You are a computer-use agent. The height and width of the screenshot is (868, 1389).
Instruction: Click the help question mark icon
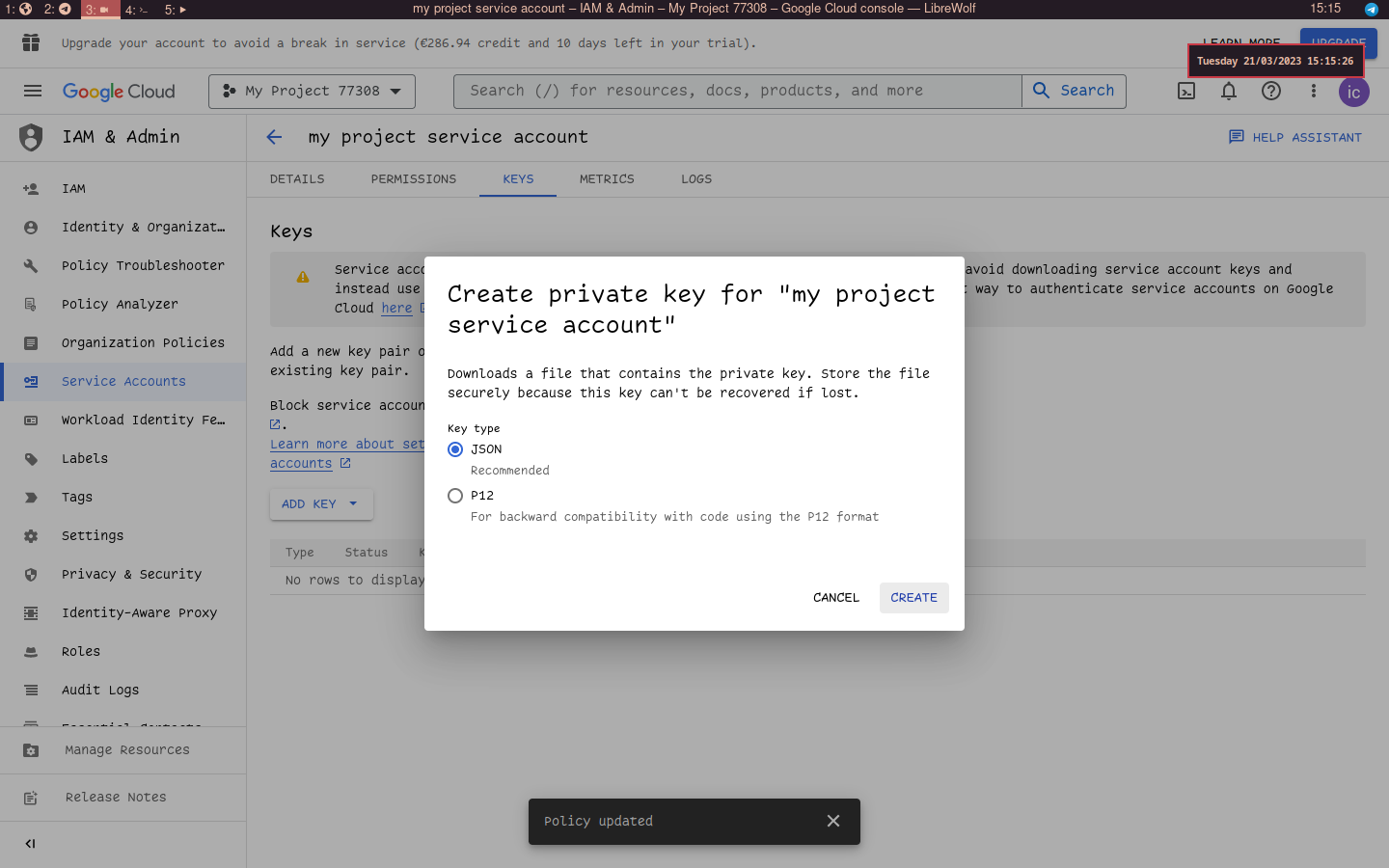click(1271, 91)
